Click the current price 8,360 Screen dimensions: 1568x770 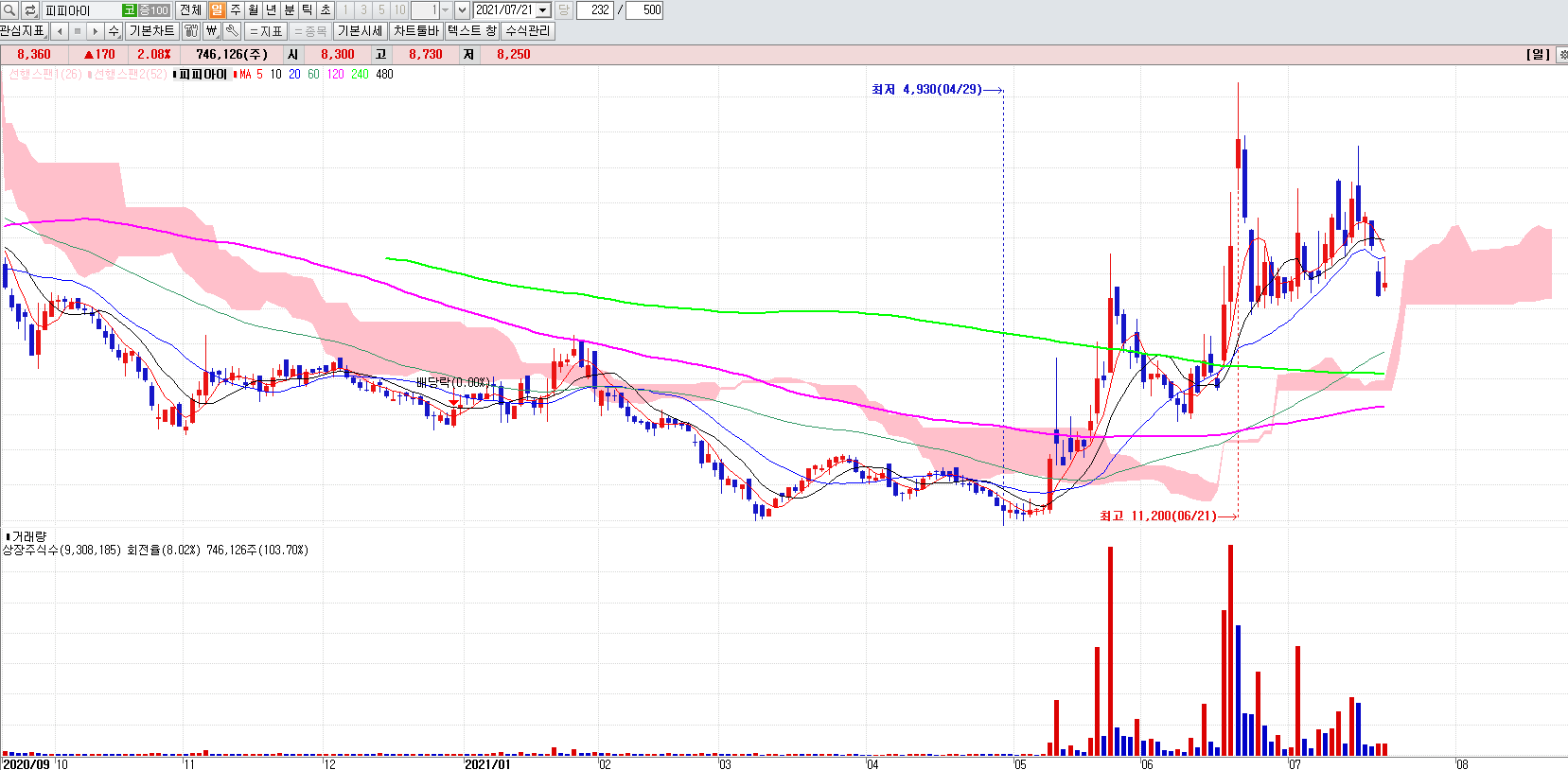[34, 54]
